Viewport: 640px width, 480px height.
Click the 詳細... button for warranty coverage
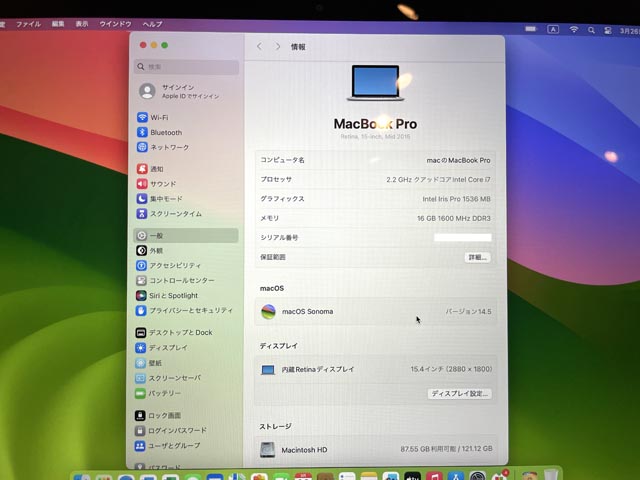(x=477, y=257)
